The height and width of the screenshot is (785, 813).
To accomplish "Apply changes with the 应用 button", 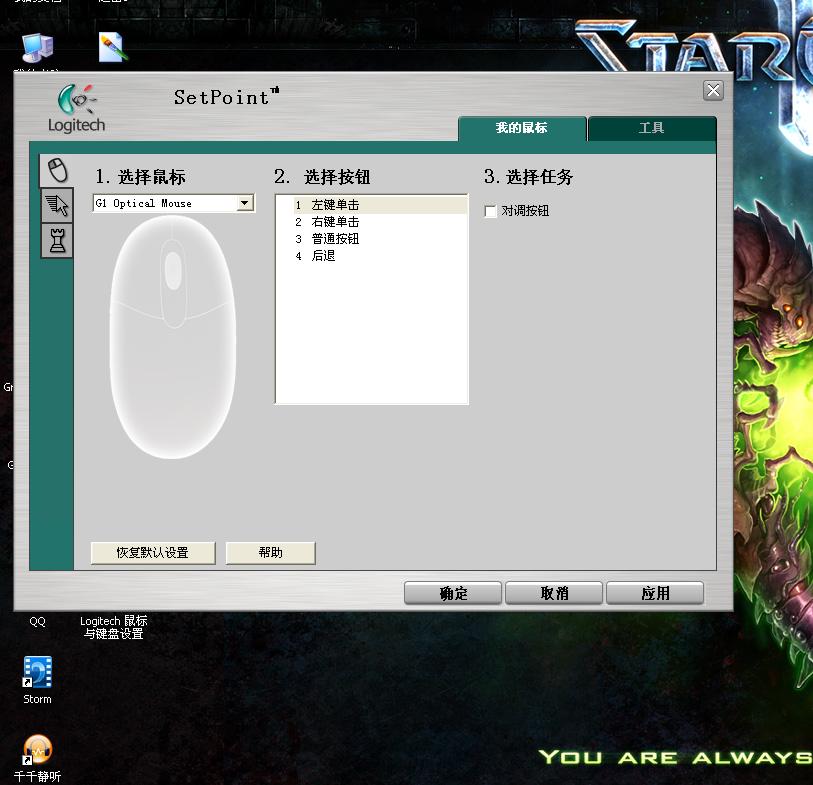I will [x=655, y=593].
